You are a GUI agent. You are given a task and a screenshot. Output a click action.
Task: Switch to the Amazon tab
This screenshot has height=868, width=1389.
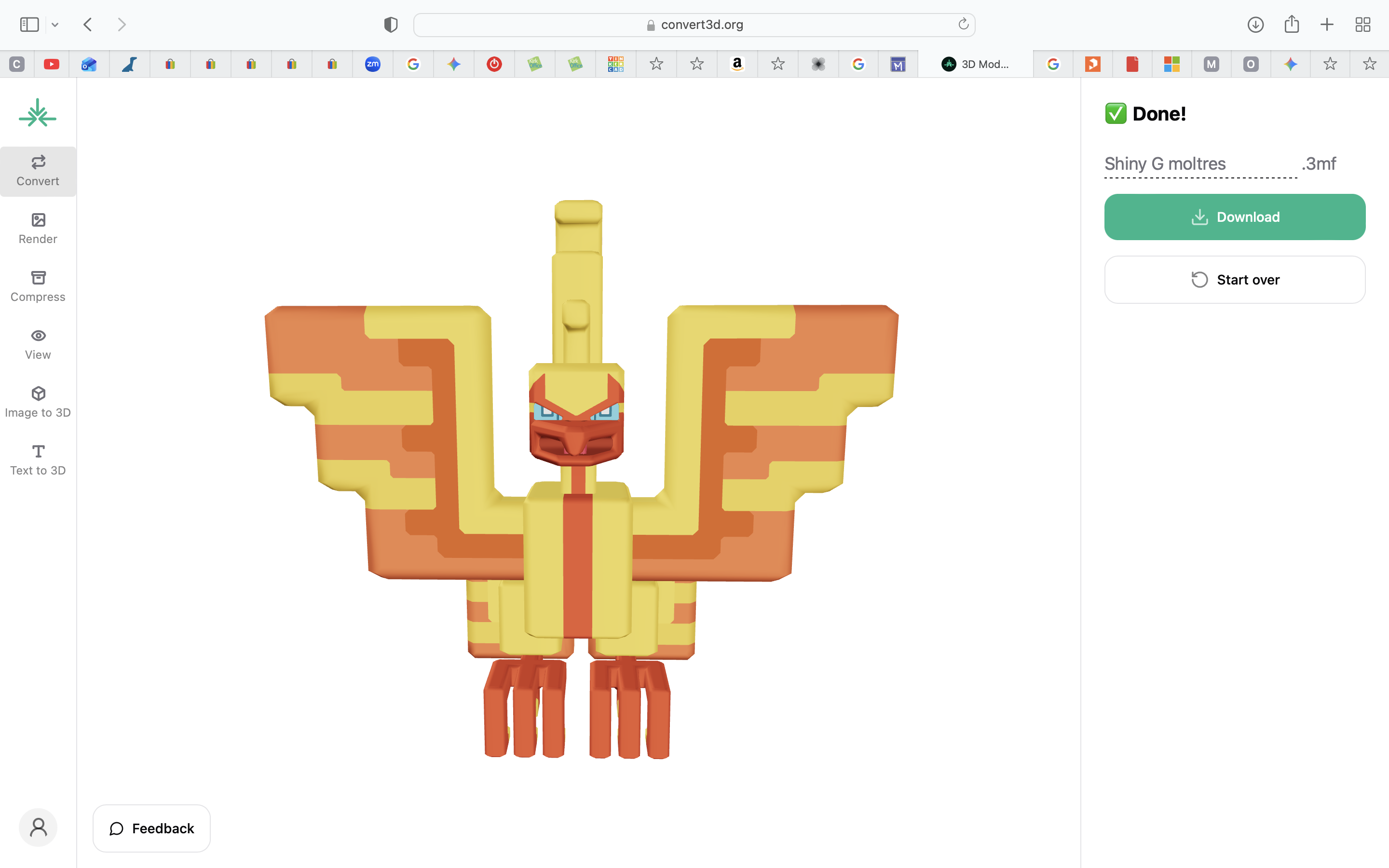737,64
